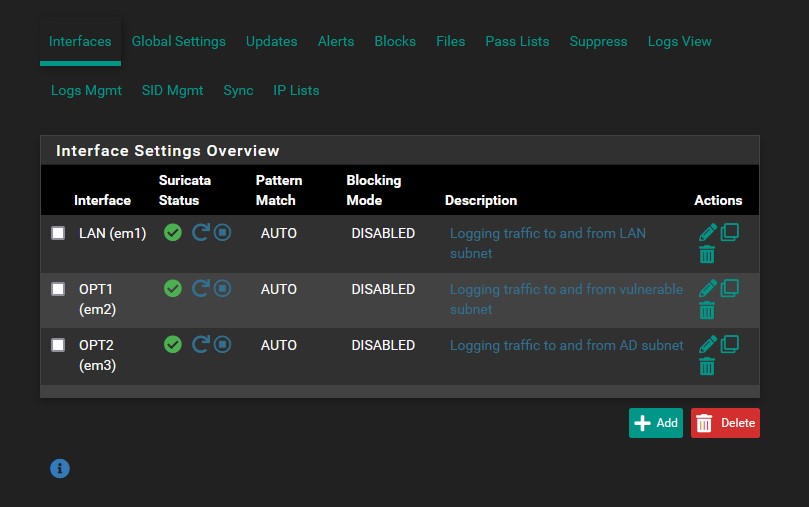Open the Alerts tab
This screenshot has width=809, height=507.
point(336,41)
